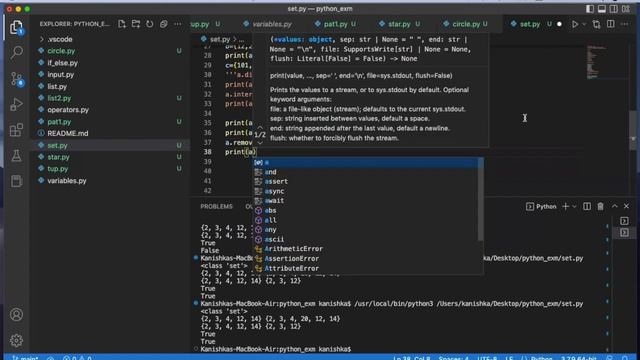Click the editor minimap
Viewport: 640px width, 360px height.
(598, 62)
